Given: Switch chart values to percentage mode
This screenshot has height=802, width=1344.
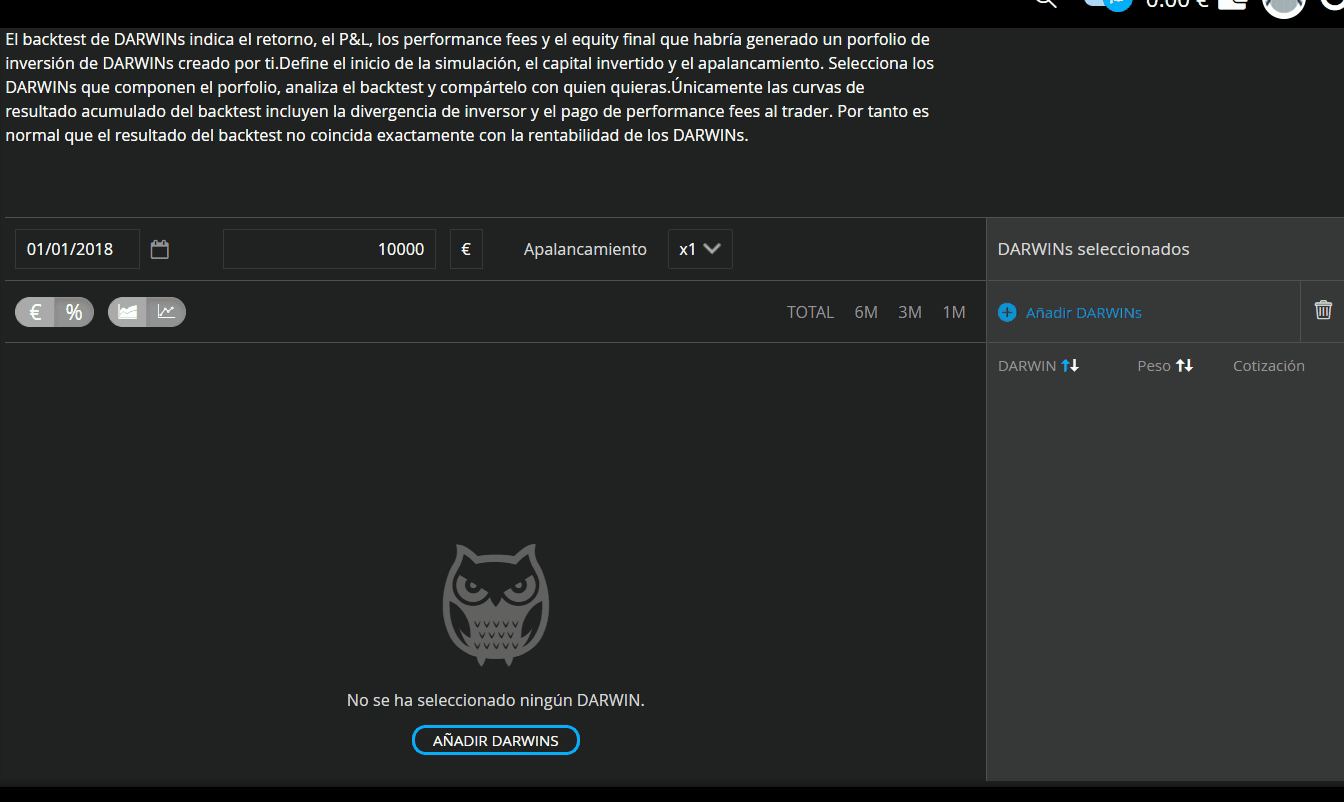Looking at the screenshot, I should pos(74,312).
